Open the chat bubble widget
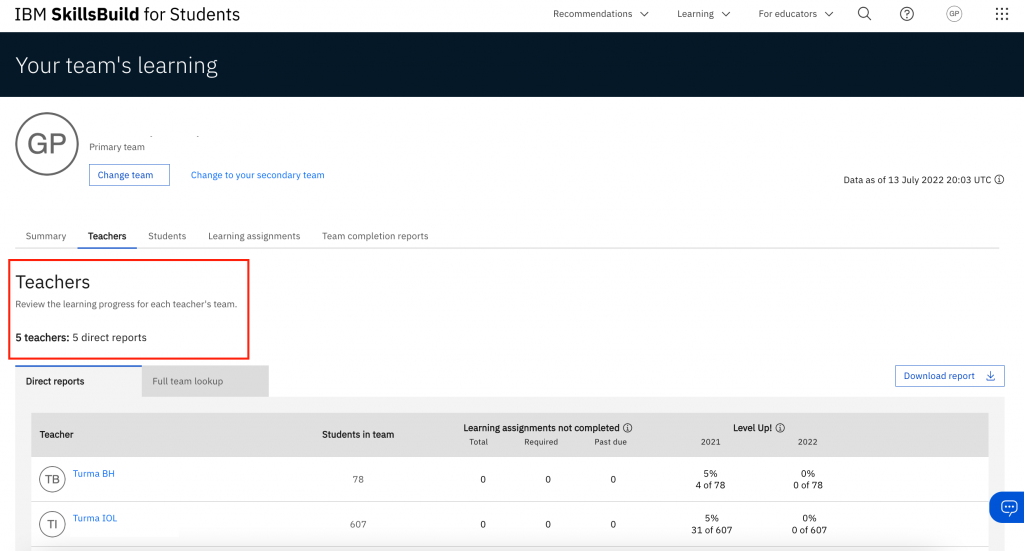Image resolution: width=1024 pixels, height=551 pixels. (x=1008, y=507)
